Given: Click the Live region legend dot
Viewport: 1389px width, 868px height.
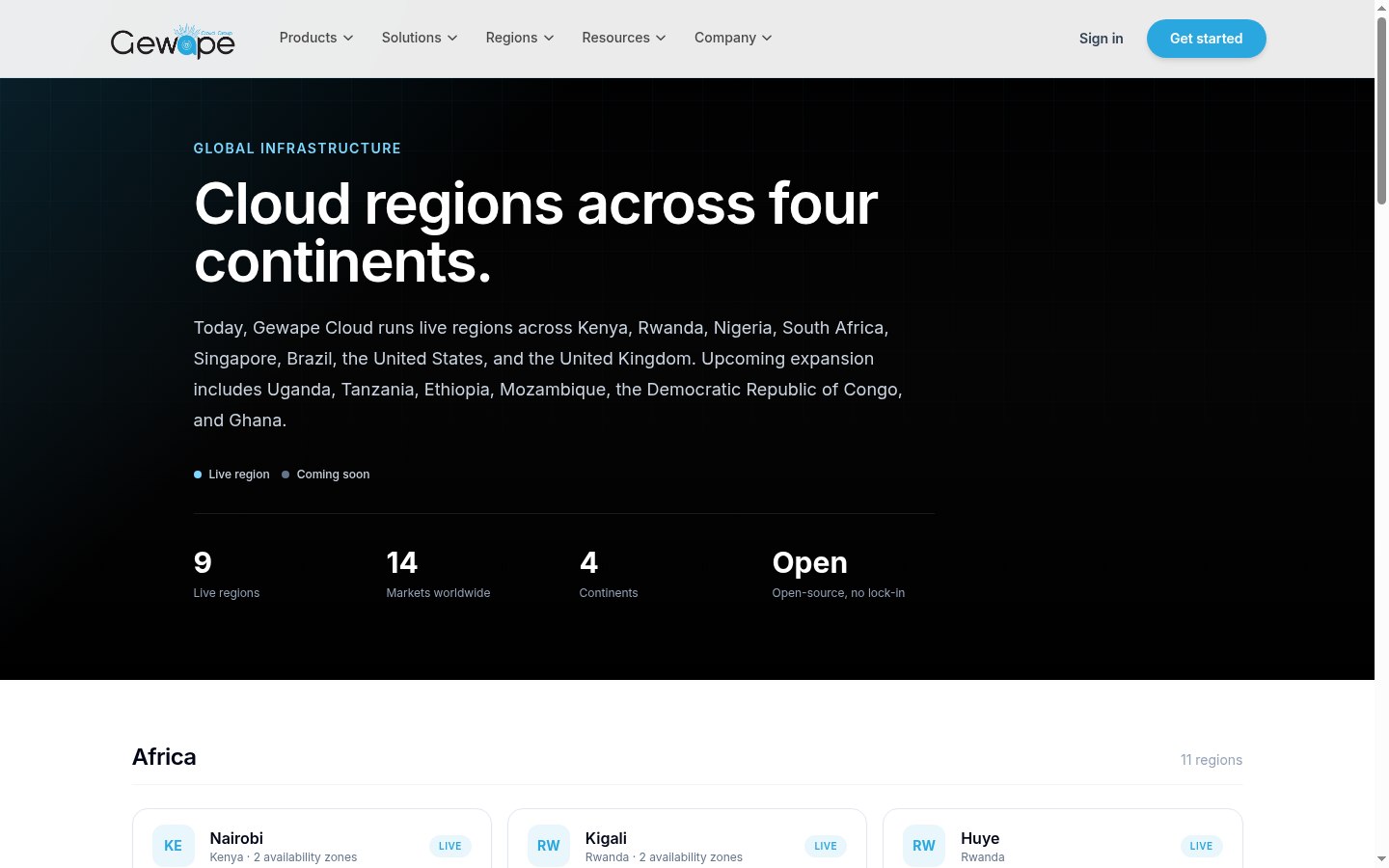Looking at the screenshot, I should coord(198,475).
